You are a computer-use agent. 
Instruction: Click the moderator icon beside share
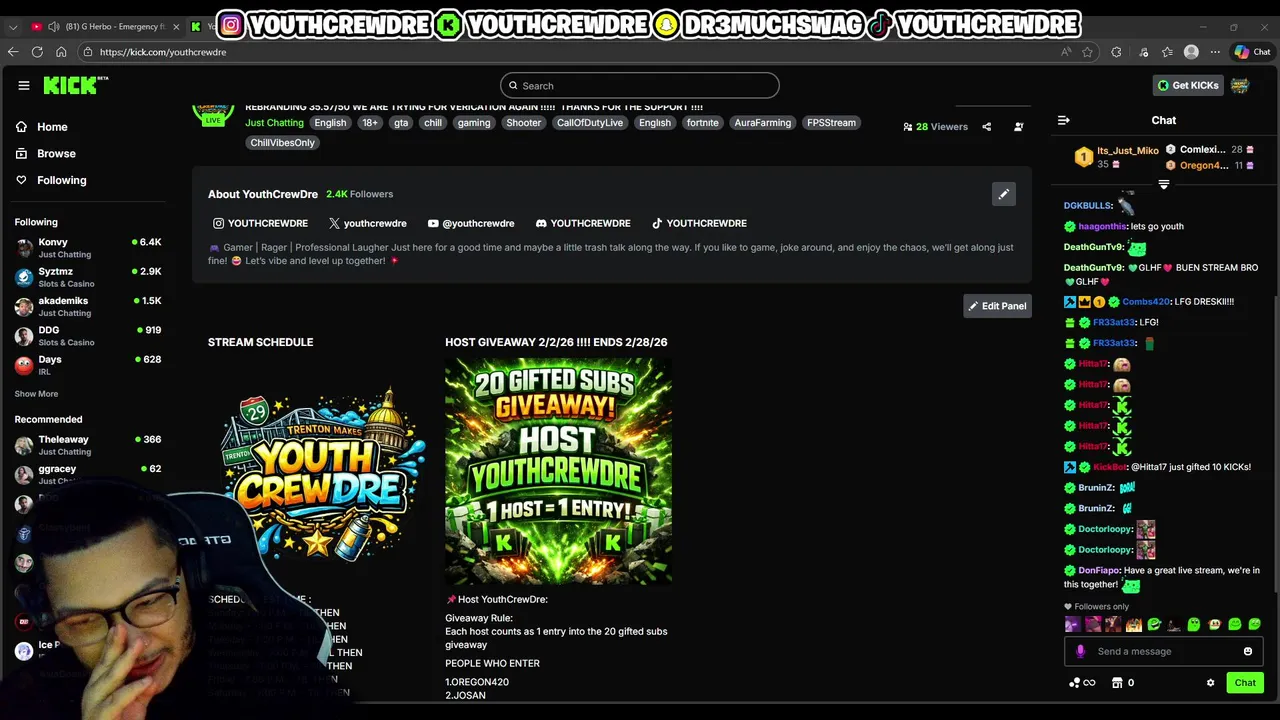(1019, 127)
